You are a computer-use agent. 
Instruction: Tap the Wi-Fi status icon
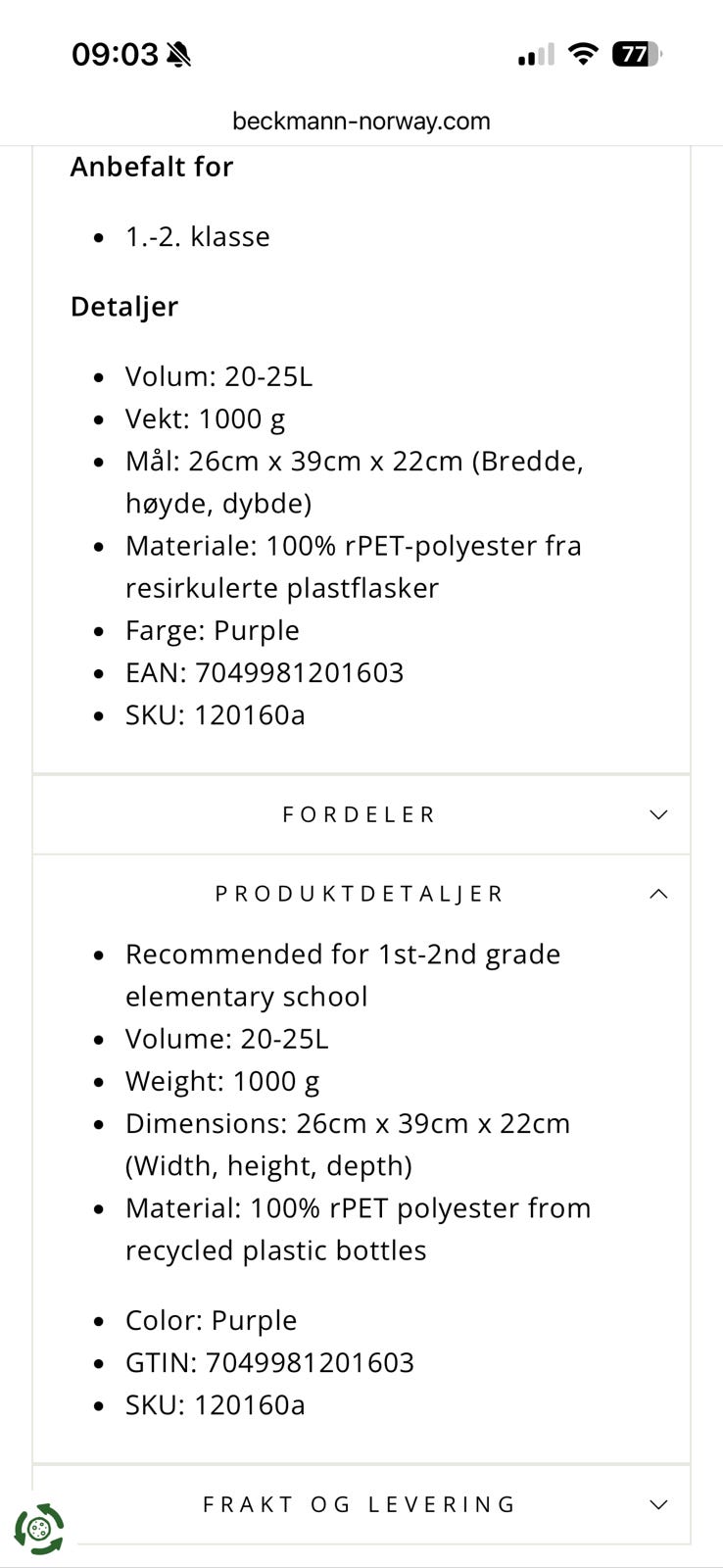pyautogui.click(x=583, y=54)
